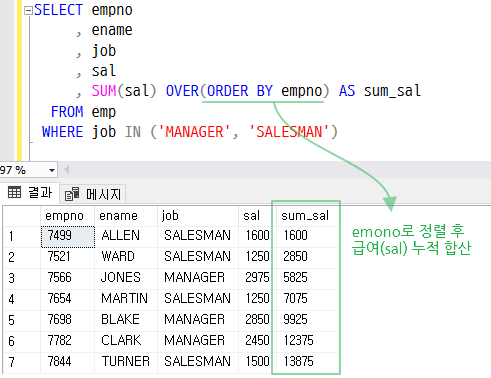The height and width of the screenshot is (378, 491).
Task: Click empno cell 7698
Action: 68,320
